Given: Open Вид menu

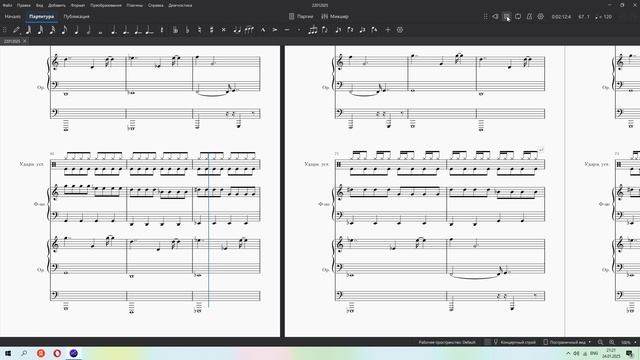Looking at the screenshot, I should (x=40, y=5).
